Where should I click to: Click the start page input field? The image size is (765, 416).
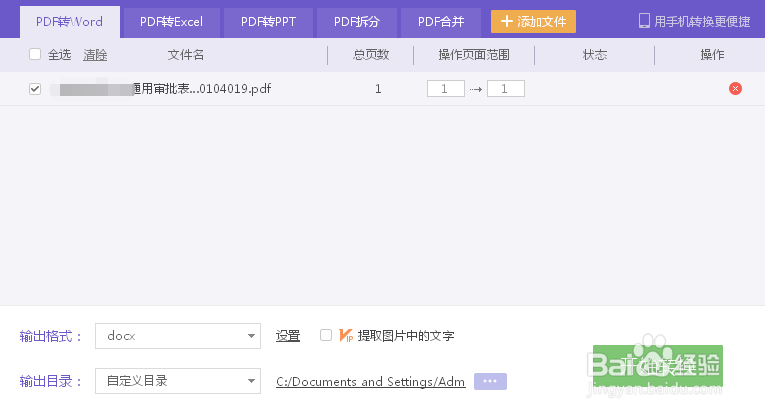[445, 89]
